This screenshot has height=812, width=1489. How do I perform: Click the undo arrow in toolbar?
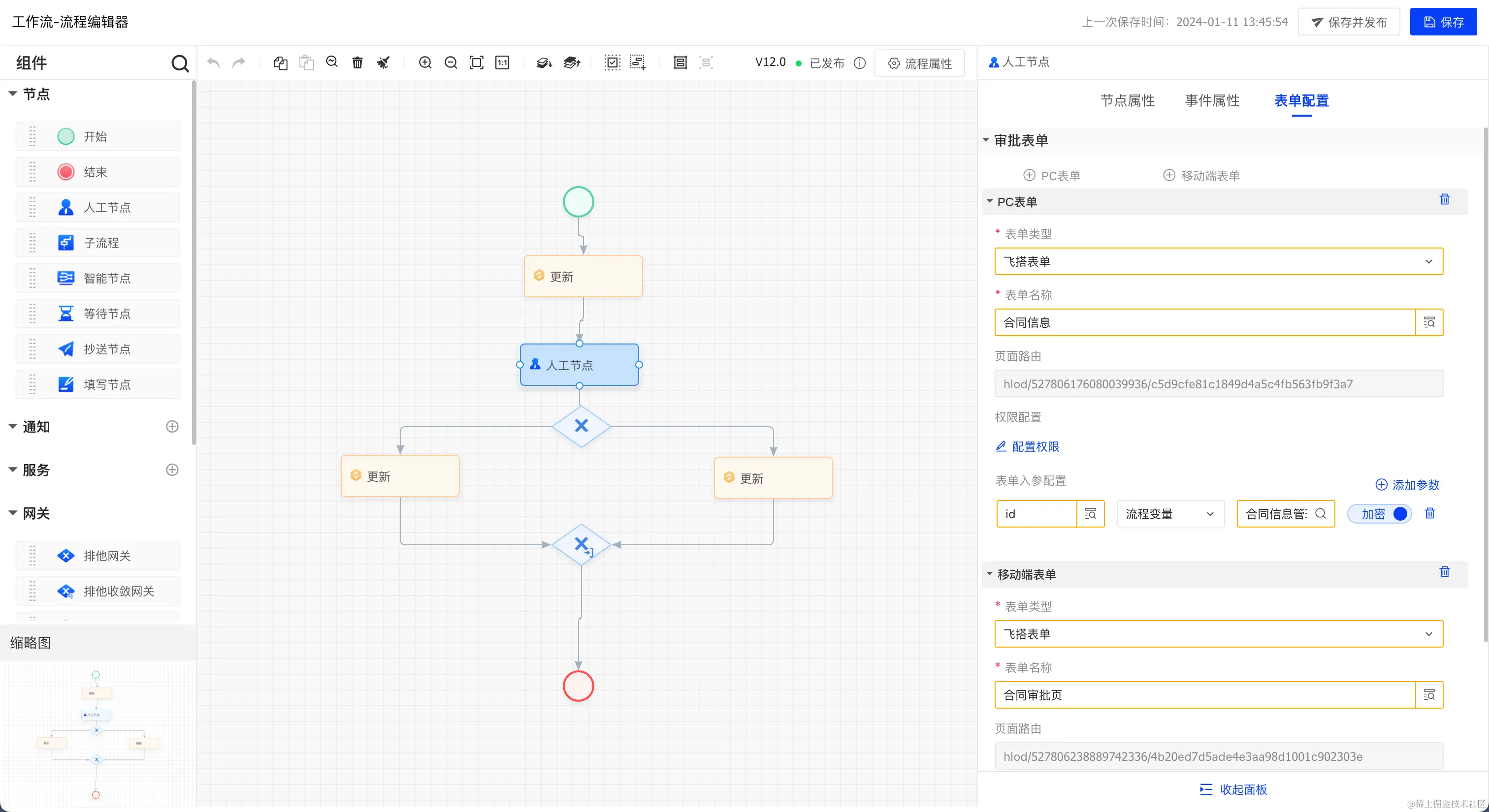pos(213,62)
